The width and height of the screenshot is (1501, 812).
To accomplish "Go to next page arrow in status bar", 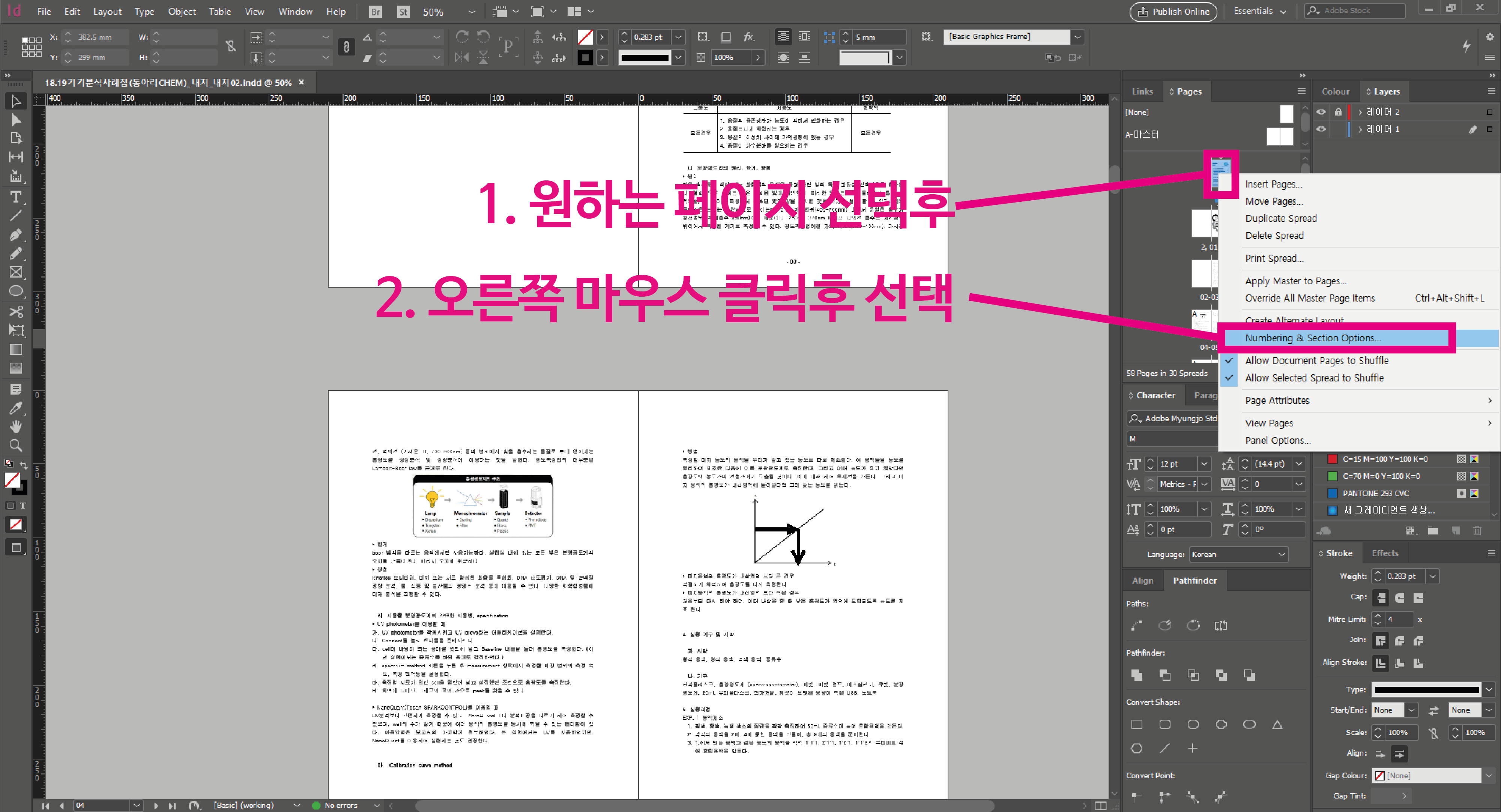I will tap(156, 806).
